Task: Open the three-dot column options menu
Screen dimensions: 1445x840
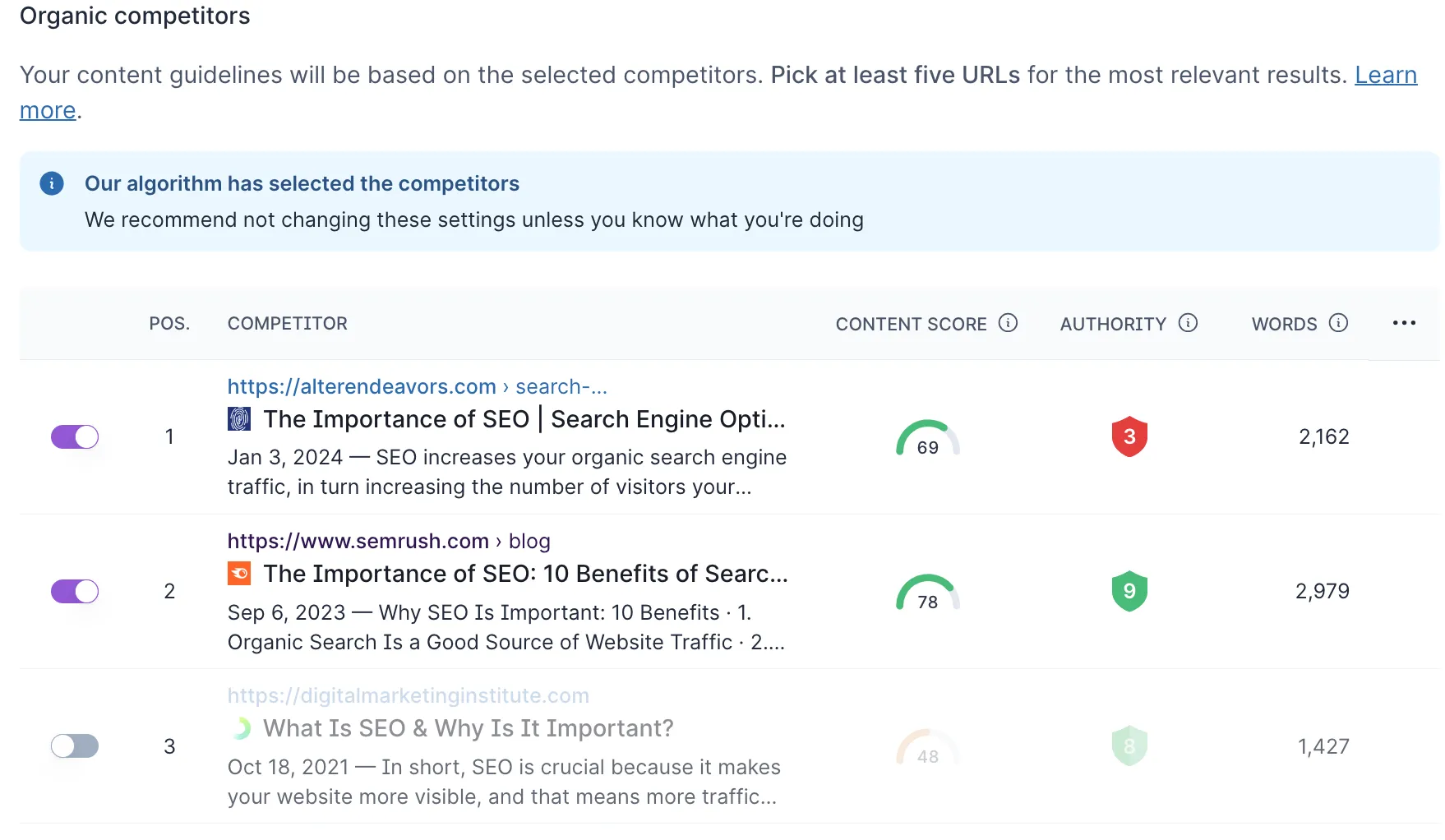Action: tap(1404, 323)
